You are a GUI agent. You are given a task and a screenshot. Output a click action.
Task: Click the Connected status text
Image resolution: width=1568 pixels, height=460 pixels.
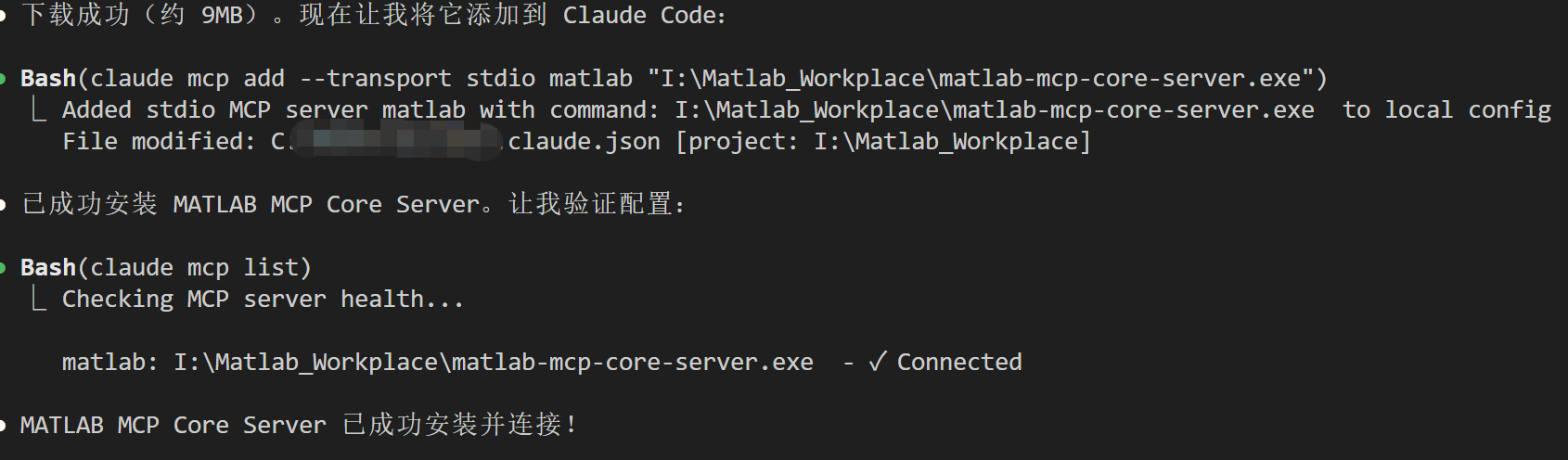pos(958,362)
